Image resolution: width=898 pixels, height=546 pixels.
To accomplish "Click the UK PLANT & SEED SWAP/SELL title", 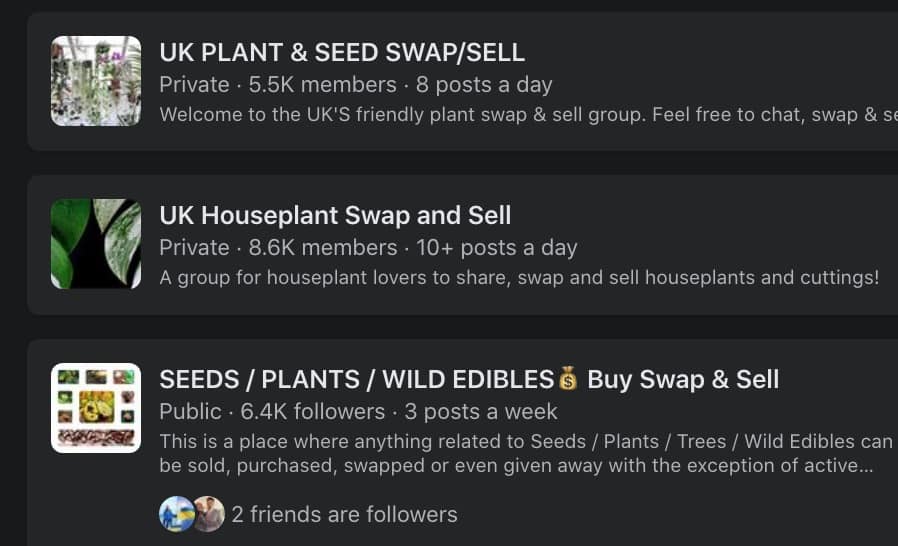I will click(342, 53).
